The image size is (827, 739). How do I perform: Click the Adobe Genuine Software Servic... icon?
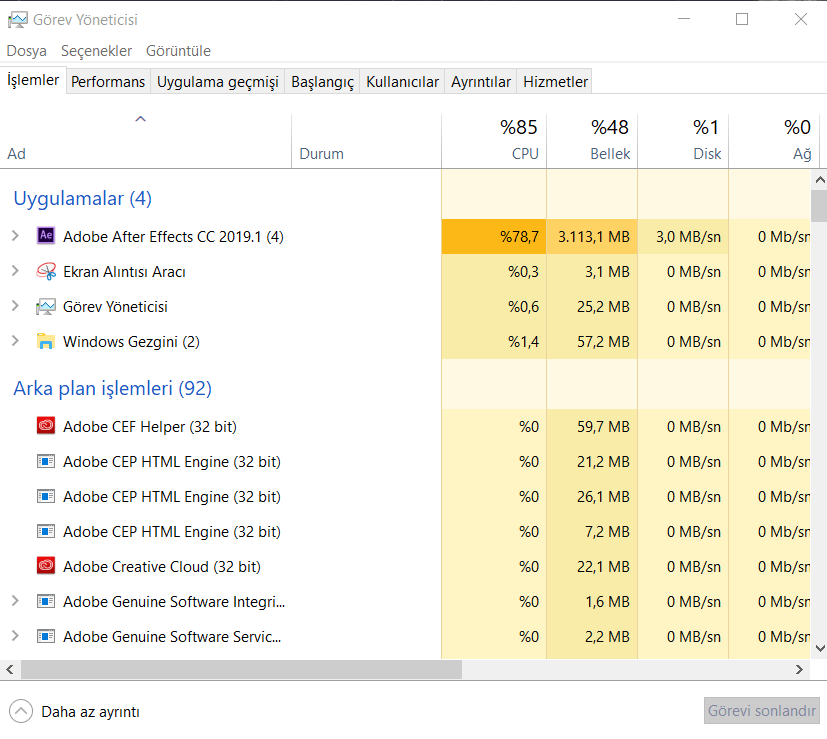click(46, 636)
